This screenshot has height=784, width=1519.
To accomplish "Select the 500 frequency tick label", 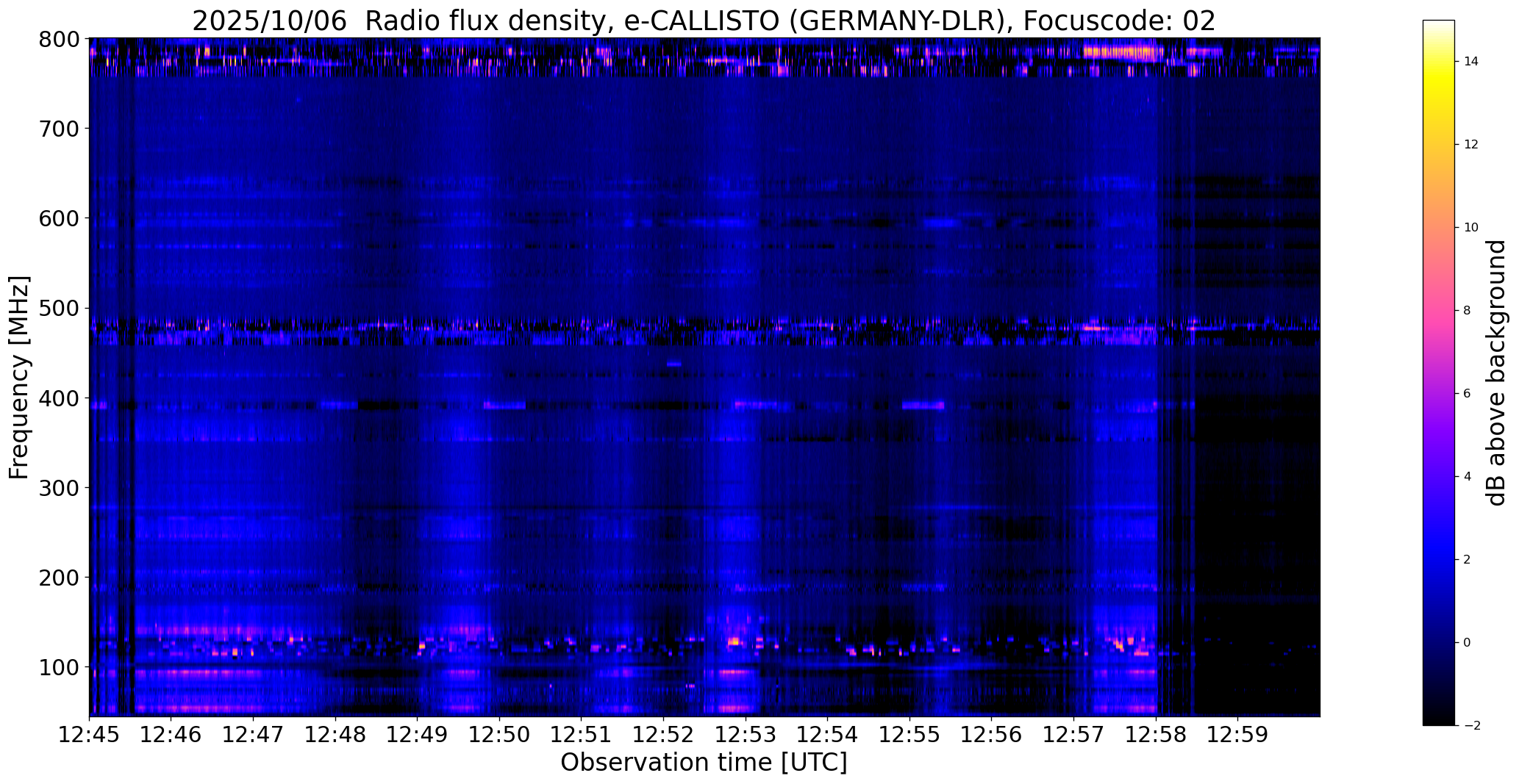I will click(59, 309).
